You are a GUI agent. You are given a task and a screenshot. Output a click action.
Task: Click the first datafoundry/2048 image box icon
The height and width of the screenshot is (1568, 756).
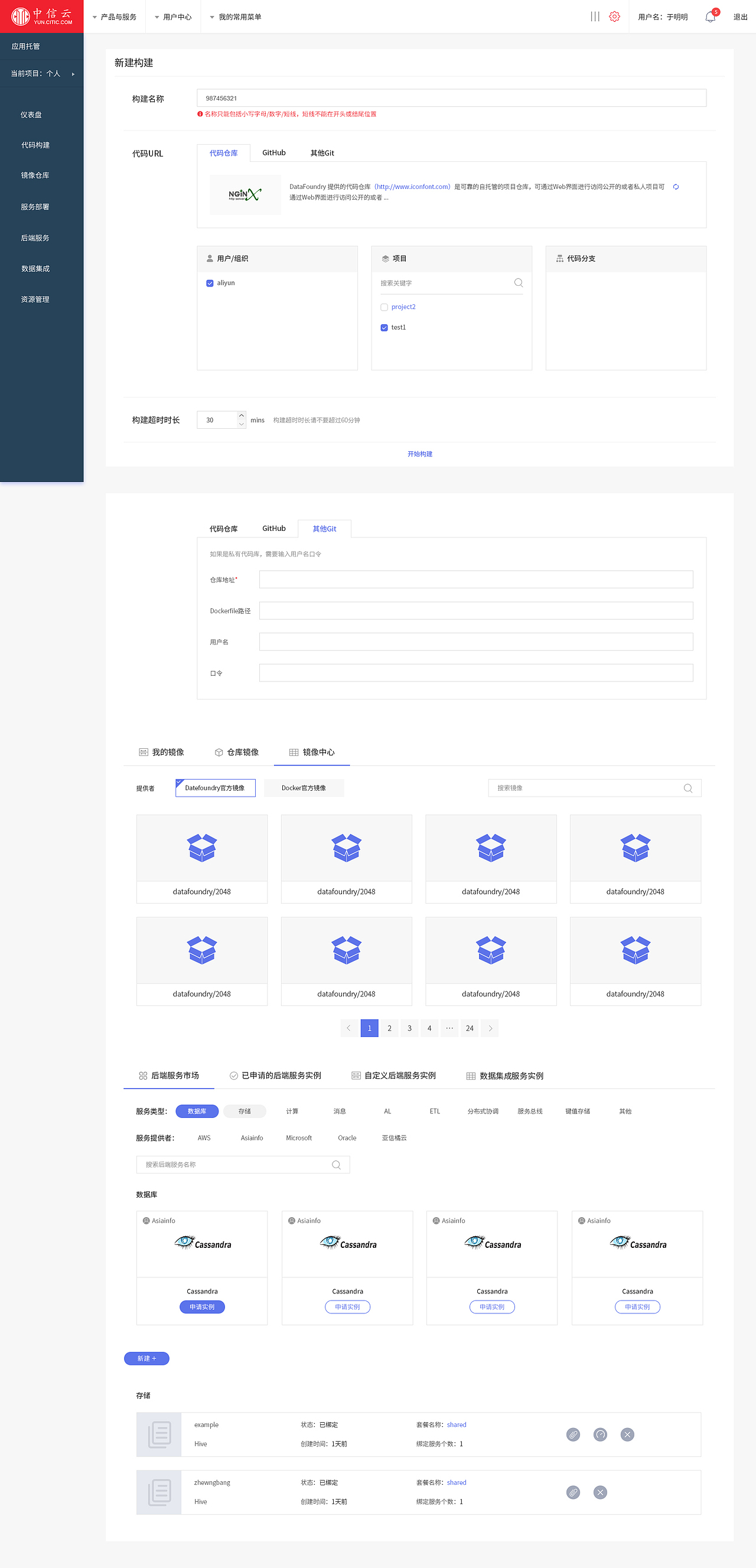click(202, 847)
